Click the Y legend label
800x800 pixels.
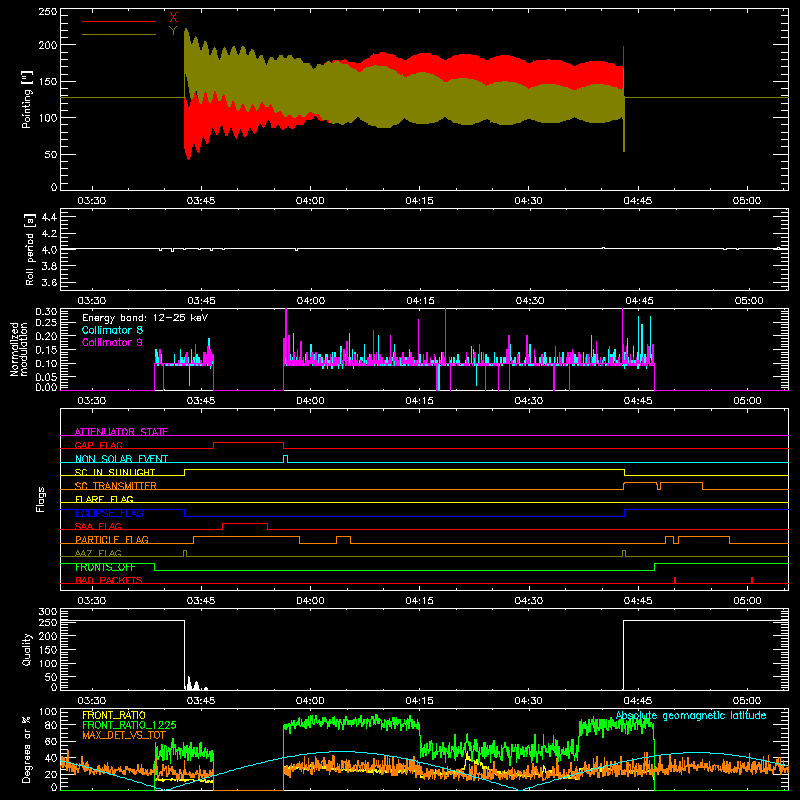point(173,31)
